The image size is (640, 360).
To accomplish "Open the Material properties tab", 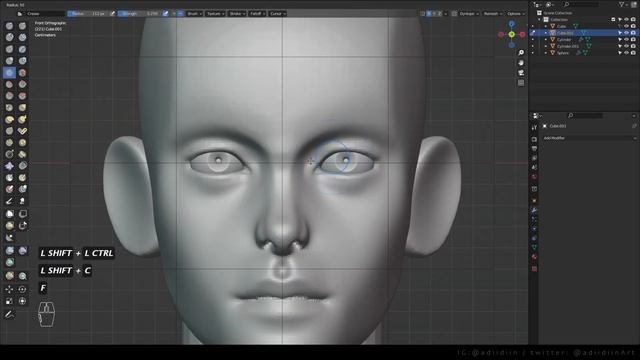I will [534, 257].
